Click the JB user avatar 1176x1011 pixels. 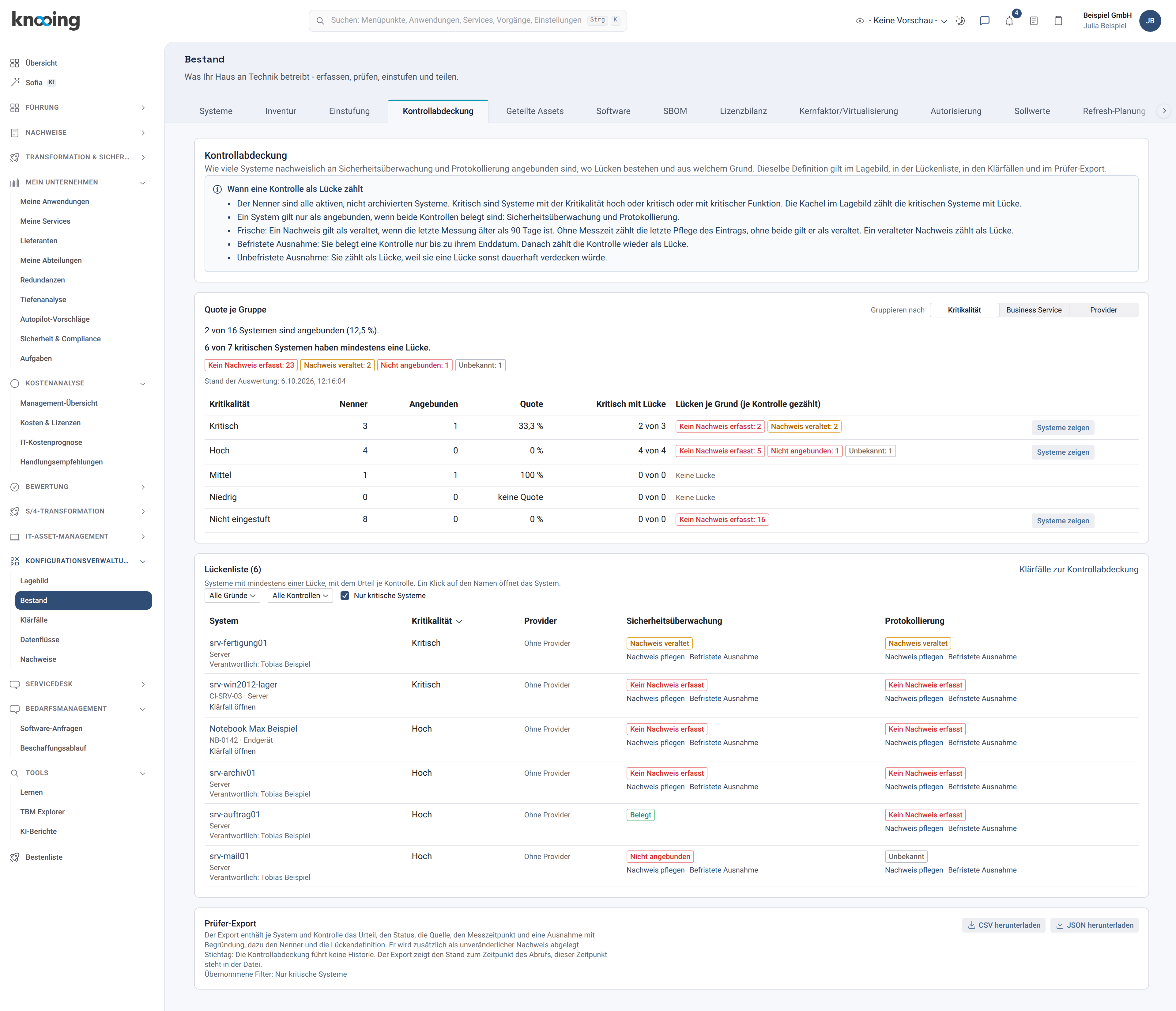click(1150, 21)
